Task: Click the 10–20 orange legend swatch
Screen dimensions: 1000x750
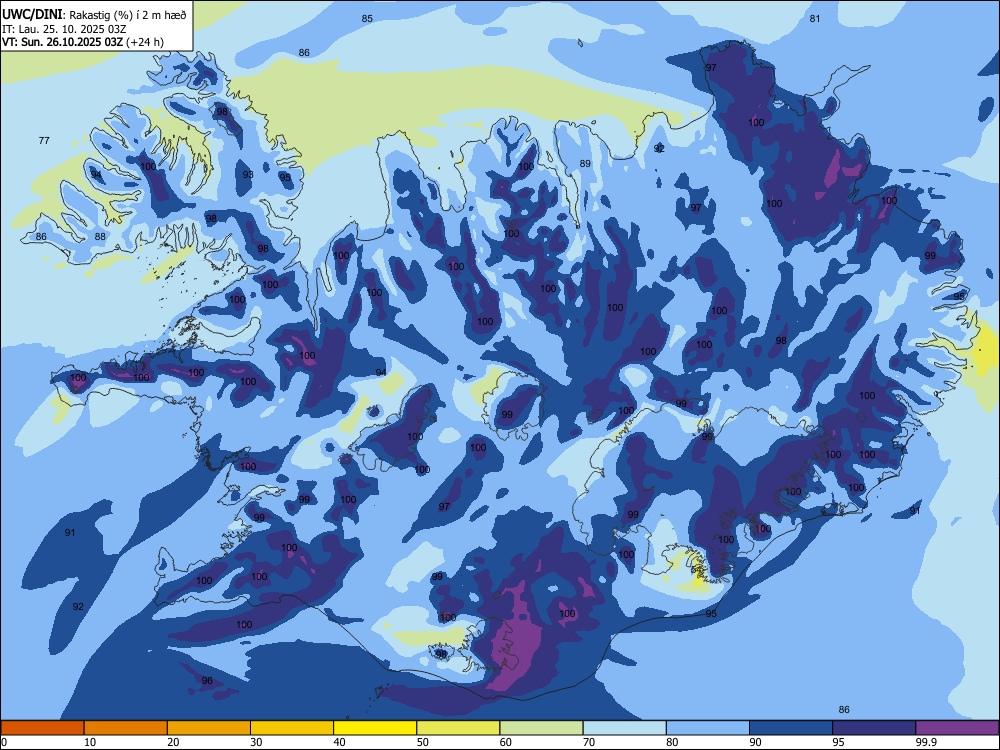Action: coord(126,728)
